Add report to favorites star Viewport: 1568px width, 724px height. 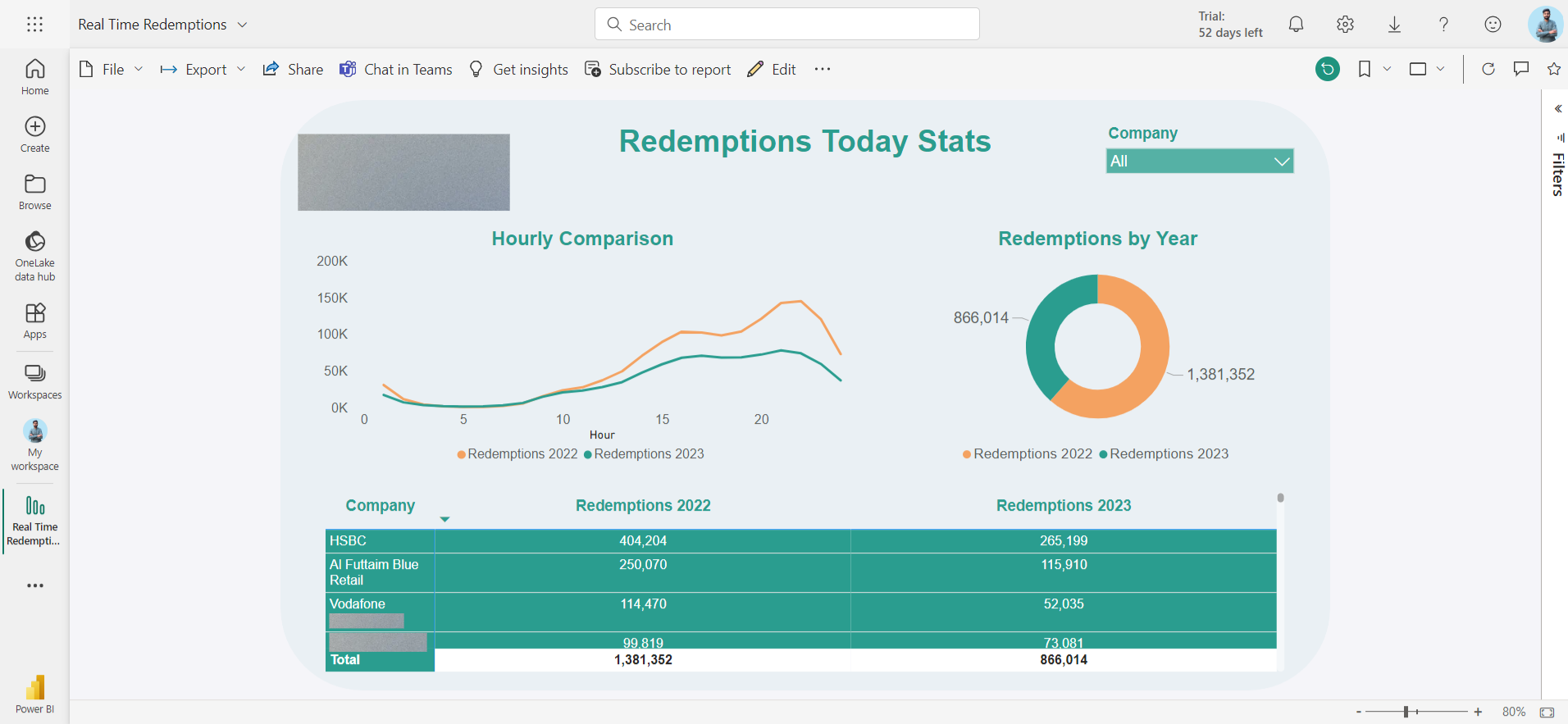tap(1553, 69)
